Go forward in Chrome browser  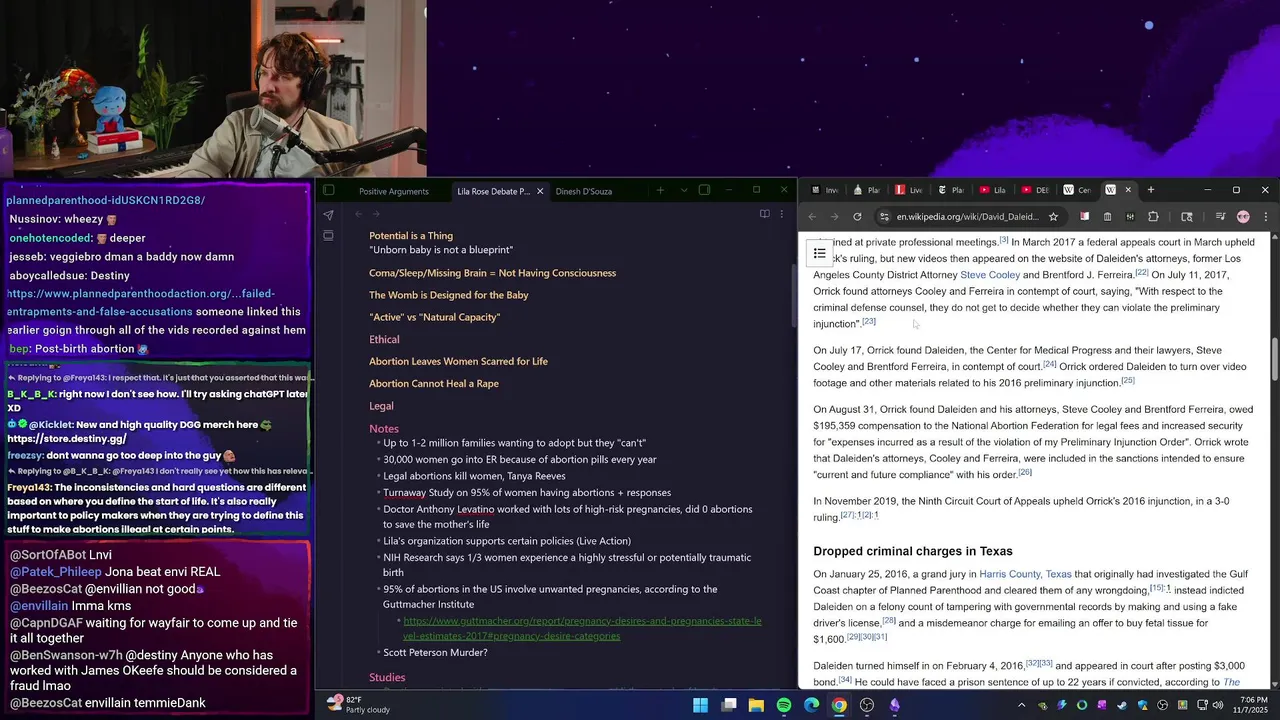[834, 216]
